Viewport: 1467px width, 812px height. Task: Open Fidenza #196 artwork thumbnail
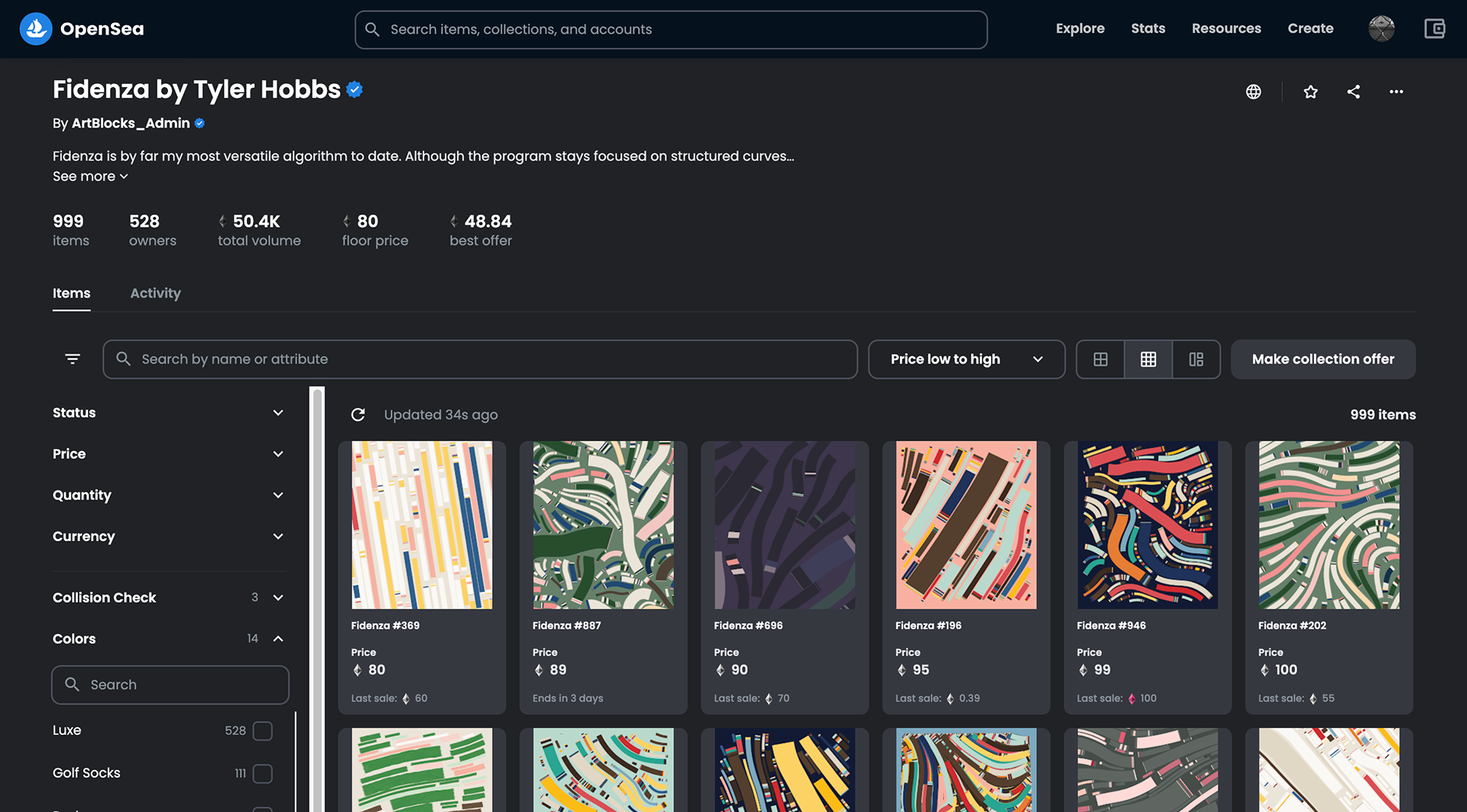[966, 525]
